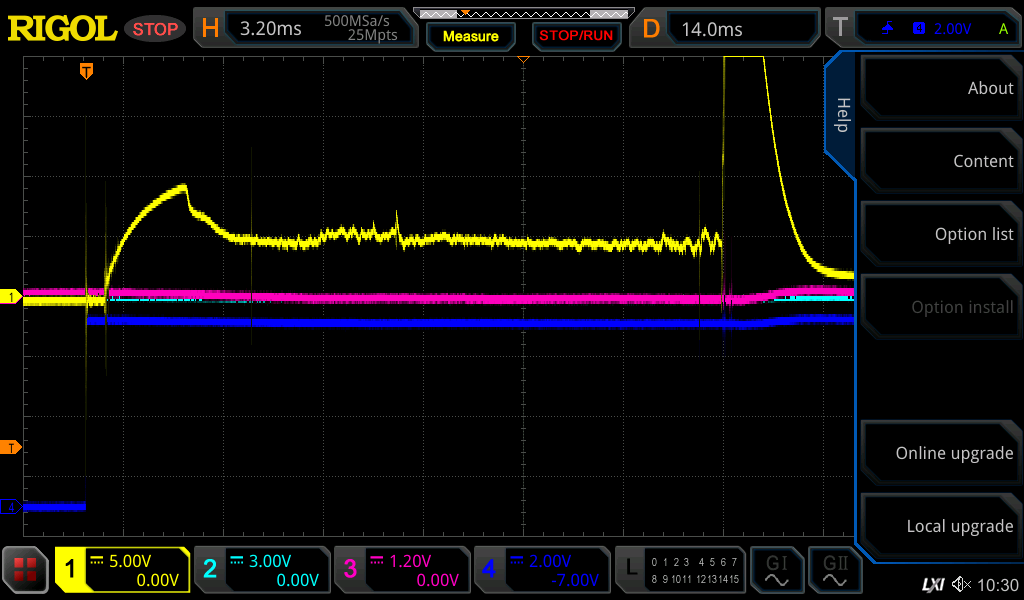This screenshot has height=600, width=1024.
Task: Open the function navigation grid icon
Action: tap(26, 570)
